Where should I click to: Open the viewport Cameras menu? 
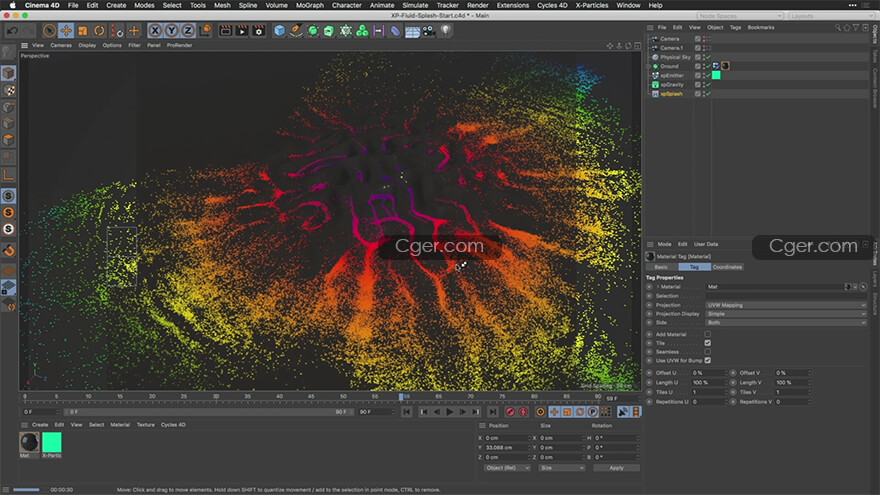click(x=61, y=45)
